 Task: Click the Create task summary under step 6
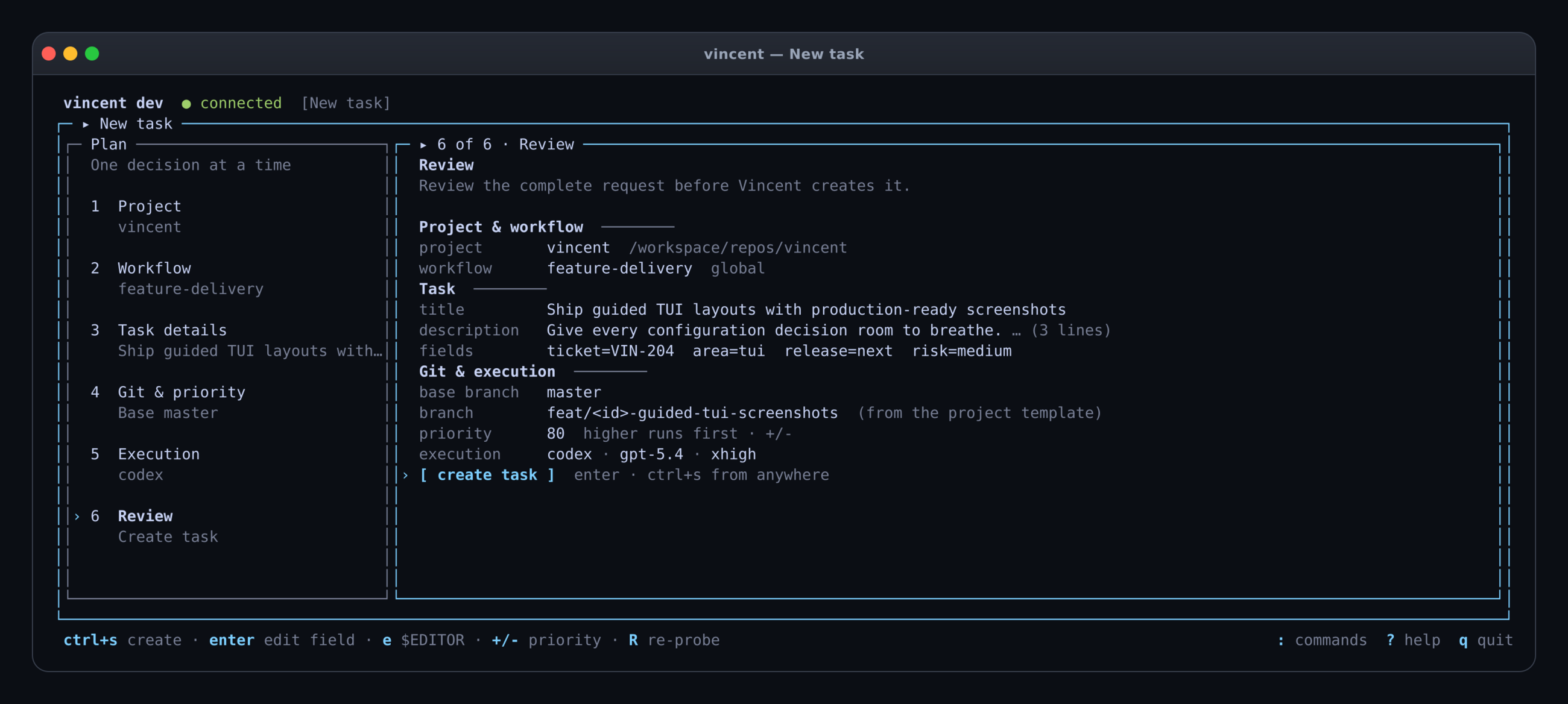point(168,537)
